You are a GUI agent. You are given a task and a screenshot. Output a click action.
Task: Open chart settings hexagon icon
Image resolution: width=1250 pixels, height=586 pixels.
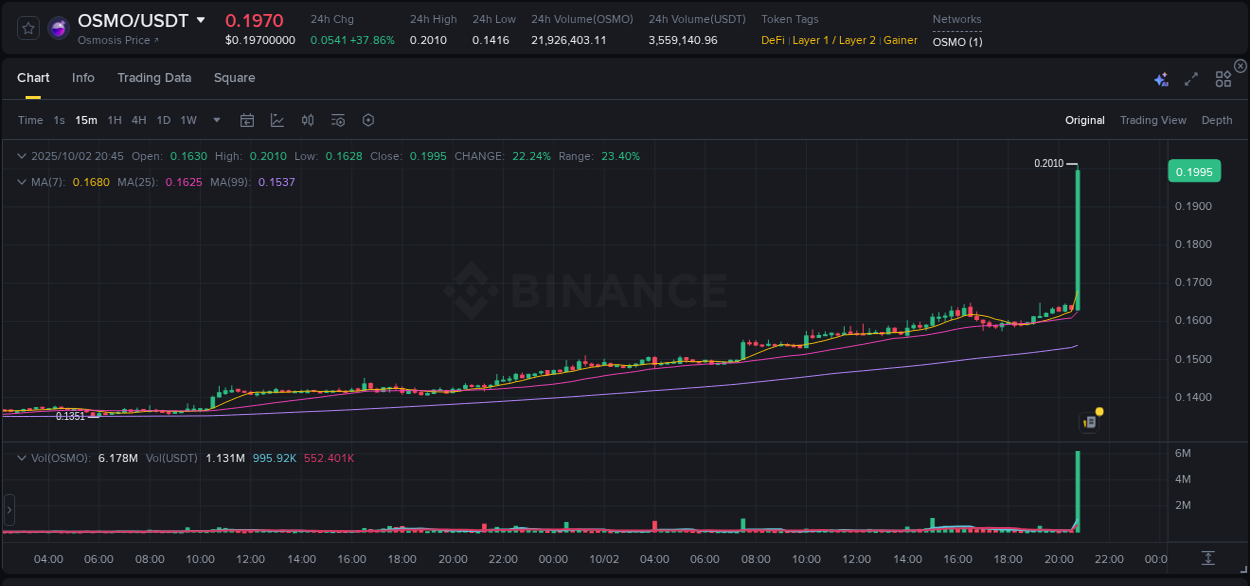(x=368, y=119)
